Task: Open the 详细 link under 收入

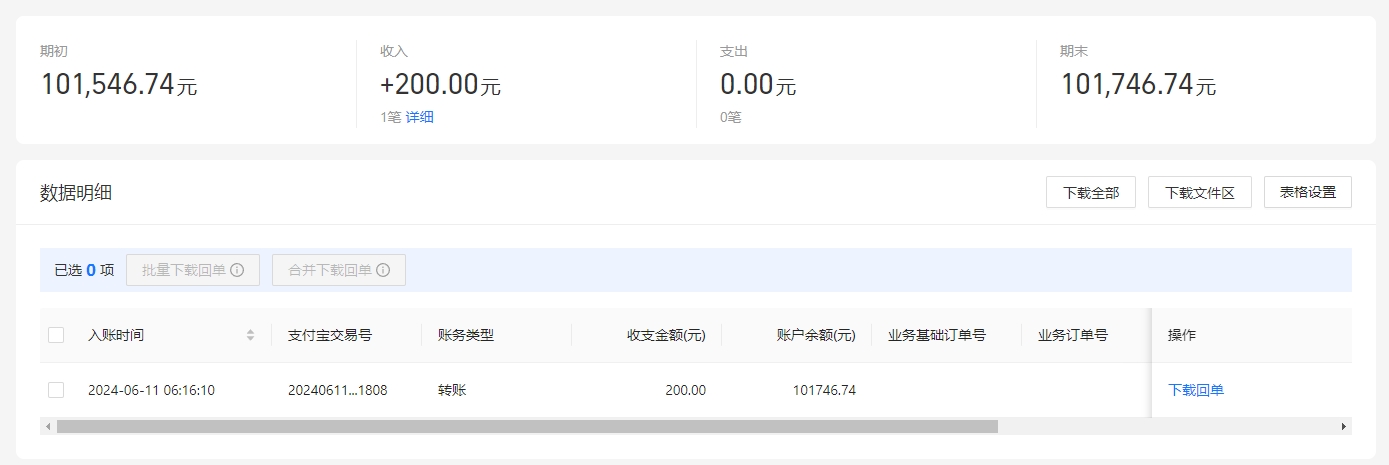Action: (x=420, y=117)
